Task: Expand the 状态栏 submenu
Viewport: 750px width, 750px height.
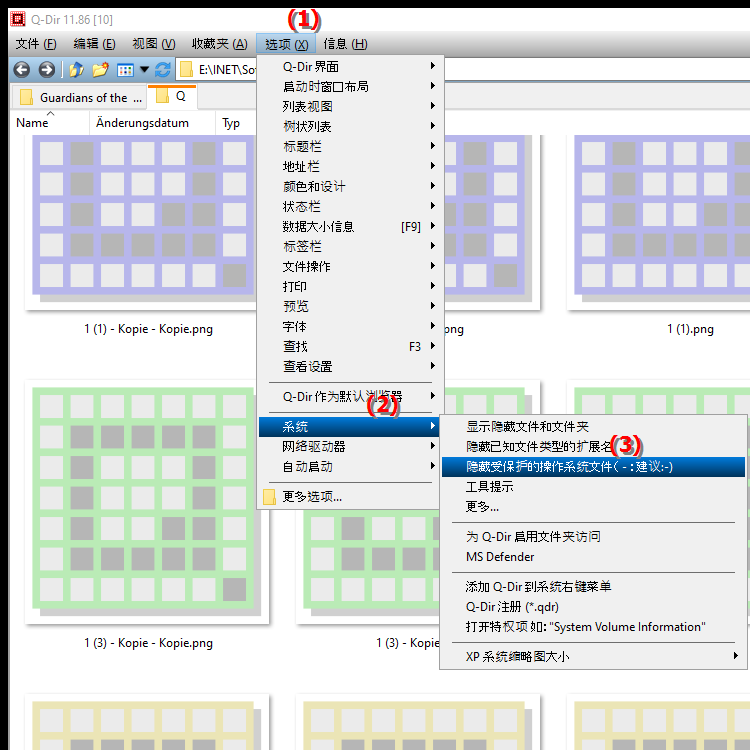Action: coord(351,206)
